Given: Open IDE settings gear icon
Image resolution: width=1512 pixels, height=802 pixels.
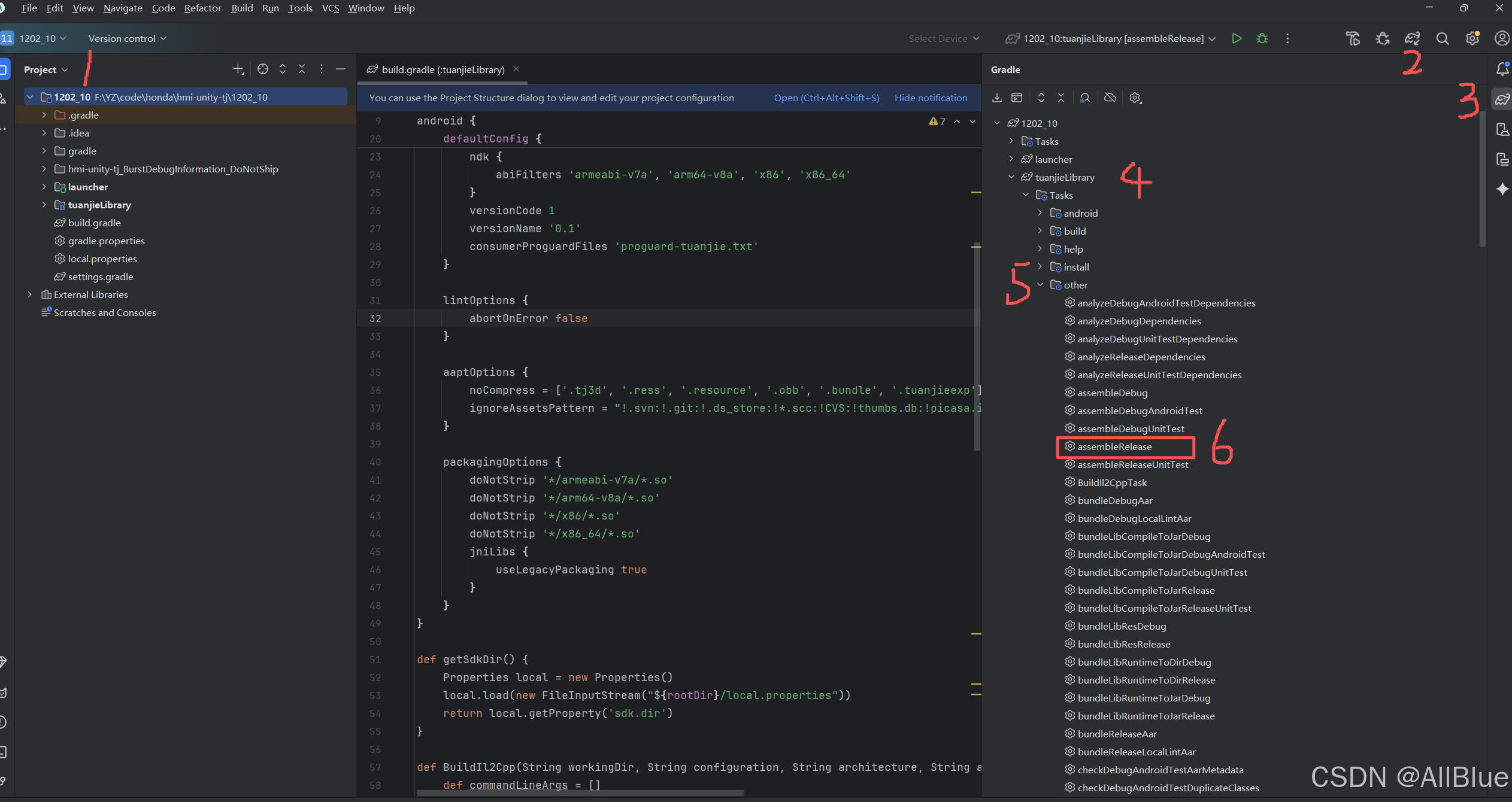Looking at the screenshot, I should tap(1472, 38).
